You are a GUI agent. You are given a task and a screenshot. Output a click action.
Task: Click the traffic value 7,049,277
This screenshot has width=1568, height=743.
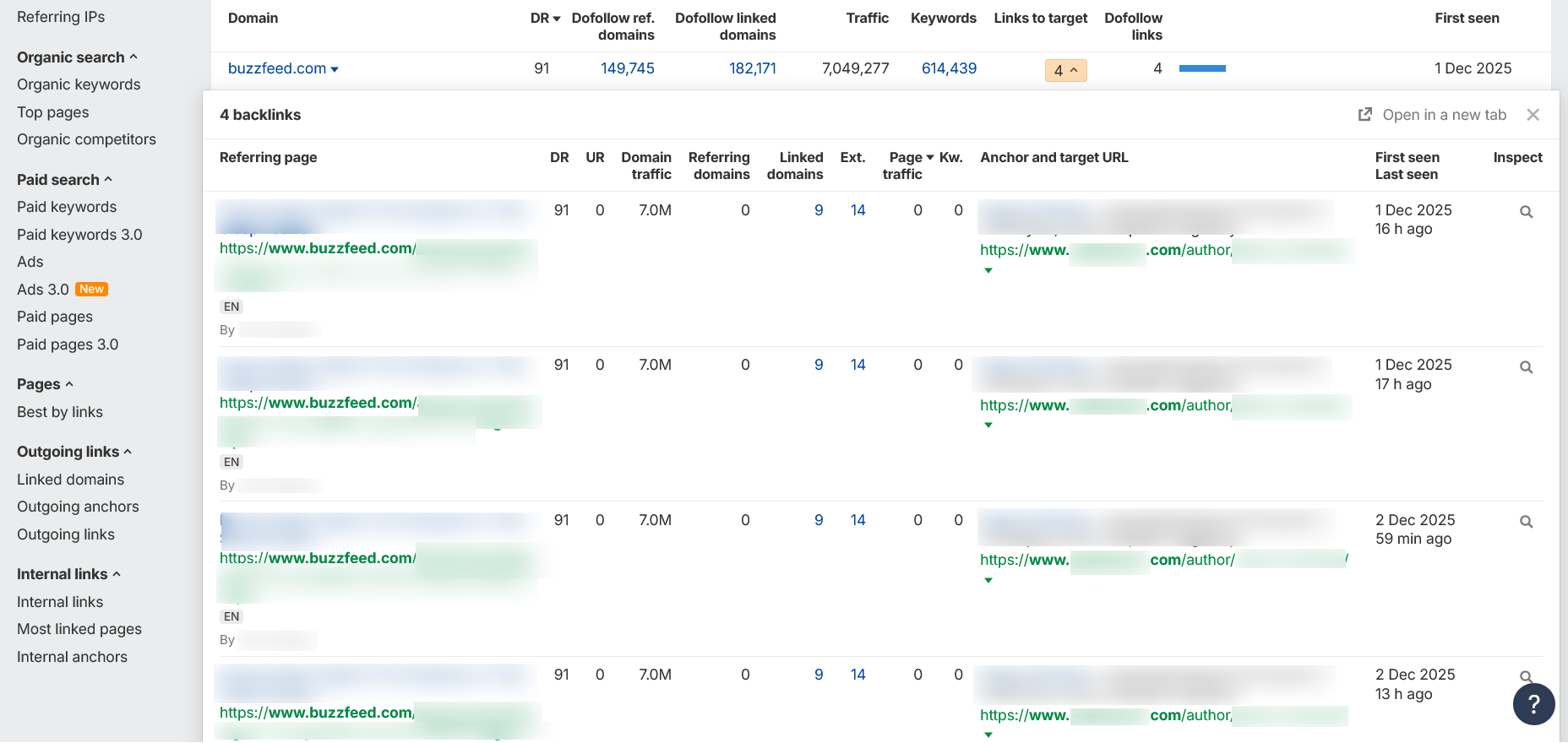point(856,68)
